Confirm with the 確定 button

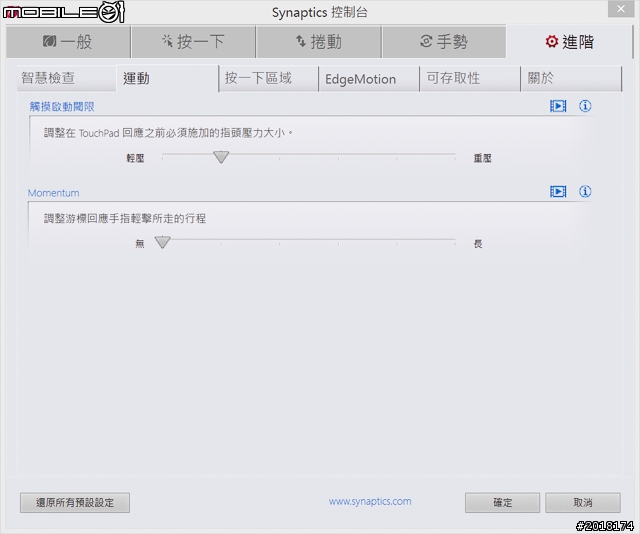tap(502, 503)
